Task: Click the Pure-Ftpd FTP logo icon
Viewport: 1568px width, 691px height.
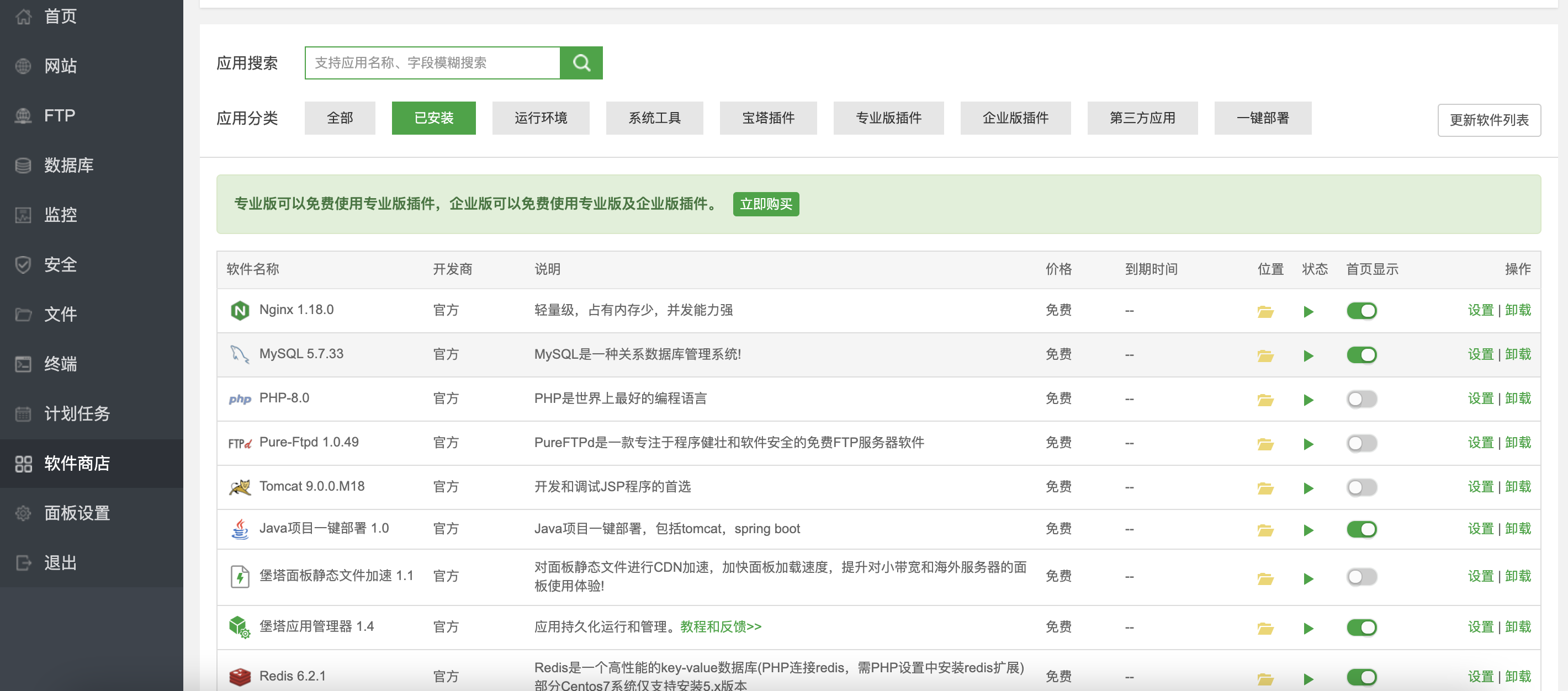Action: point(240,443)
